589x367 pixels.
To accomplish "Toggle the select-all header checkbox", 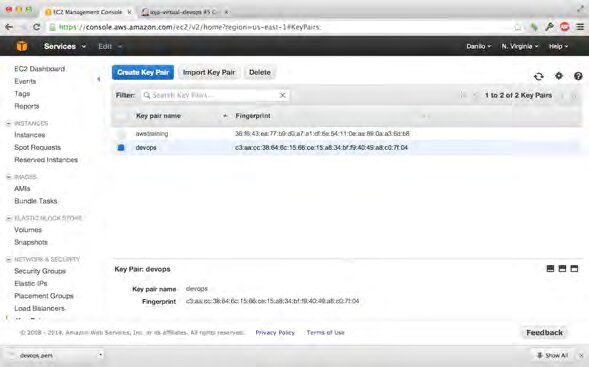I will tap(121, 116).
